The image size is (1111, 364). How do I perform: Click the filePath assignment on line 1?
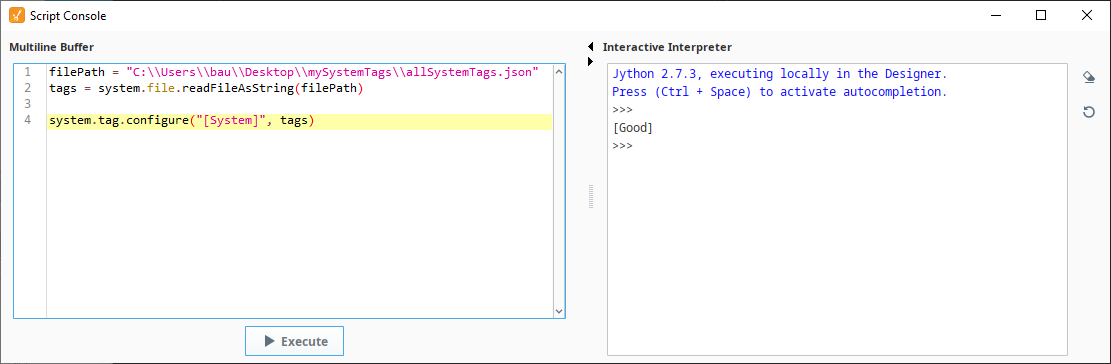(x=294, y=72)
